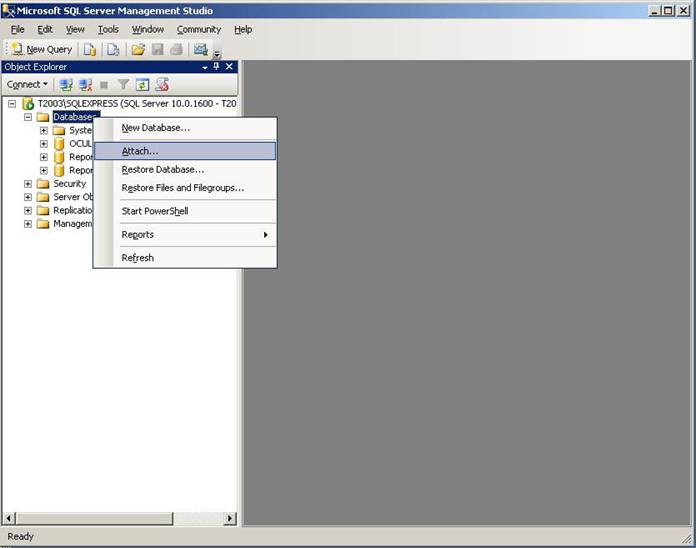696x548 pixels.
Task: Click the Databases folder icon
Action: tap(43, 117)
